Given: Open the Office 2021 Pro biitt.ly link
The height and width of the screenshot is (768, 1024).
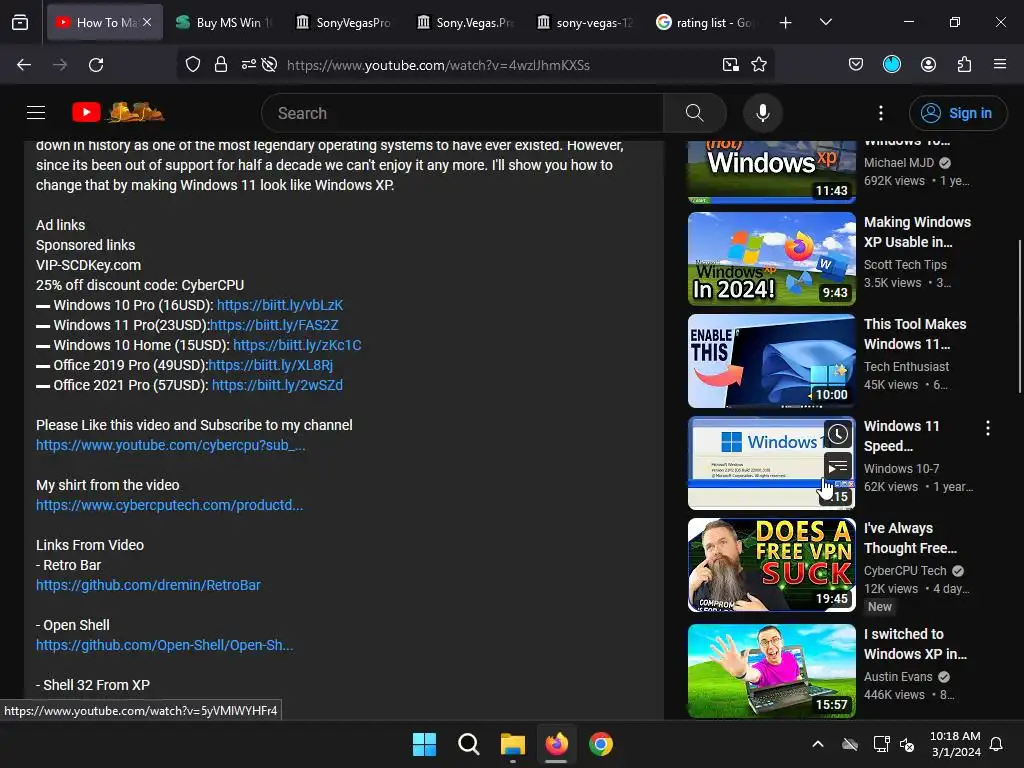Looking at the screenshot, I should click(277, 385).
